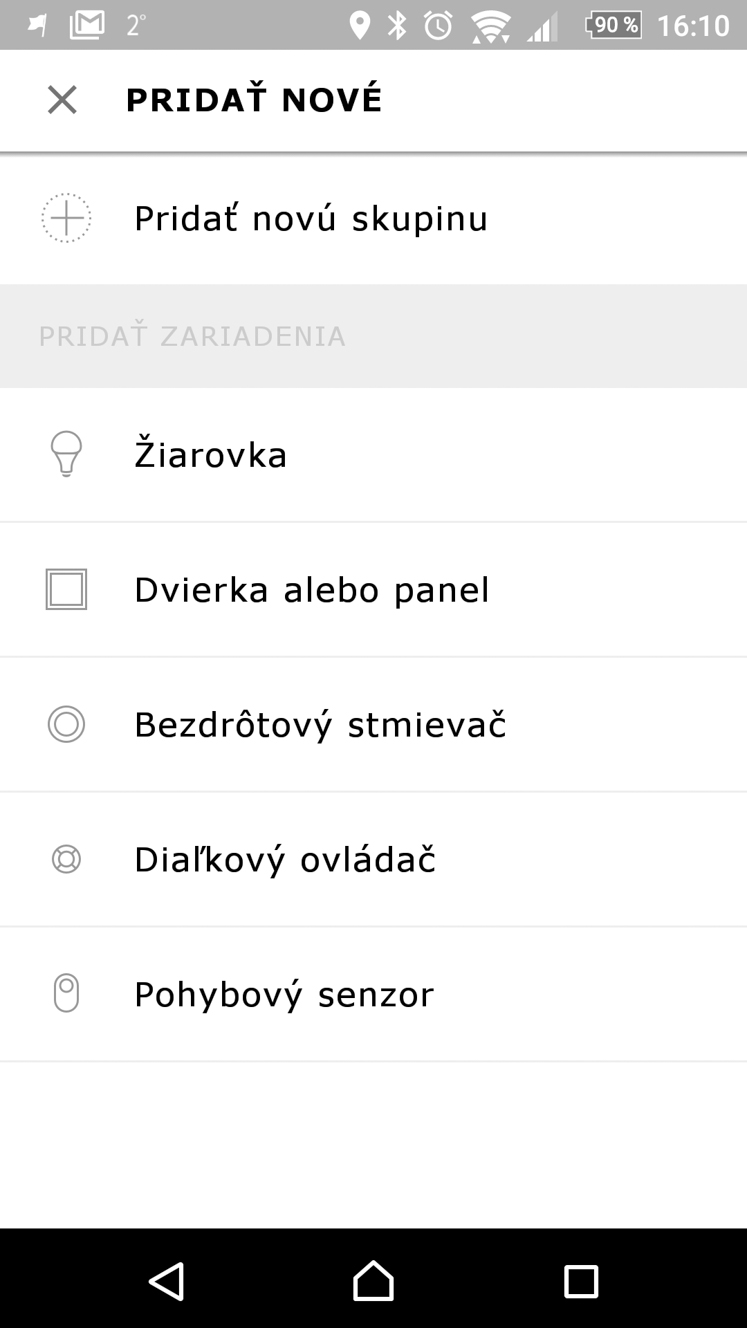
Task: Tap the mail notification icon
Action: [x=87, y=25]
